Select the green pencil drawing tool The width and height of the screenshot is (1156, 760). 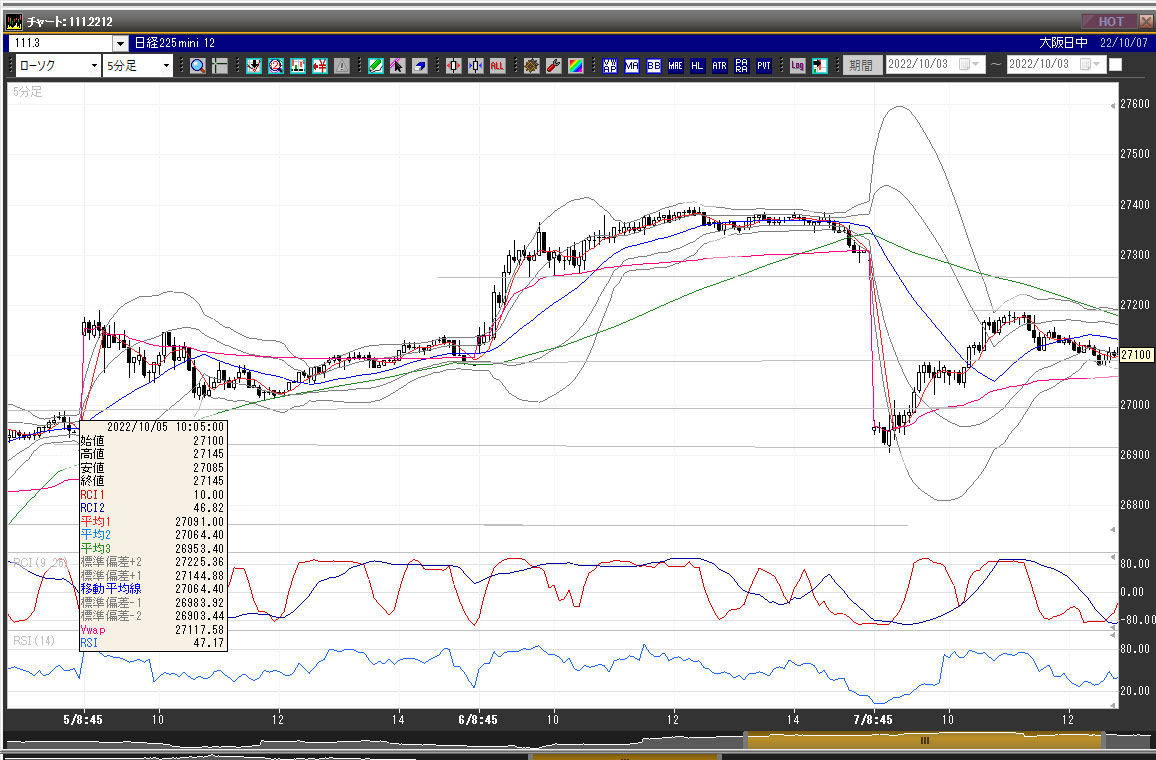(376, 66)
